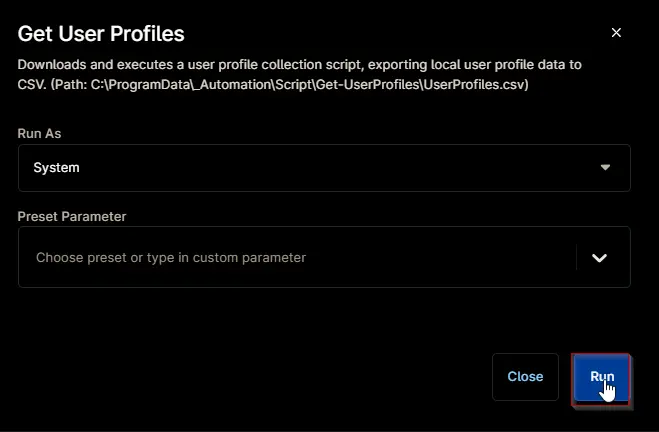This screenshot has width=659, height=432.
Task: Click the UserProfiles.csv path text
Action: pyautogui.click(x=475, y=84)
